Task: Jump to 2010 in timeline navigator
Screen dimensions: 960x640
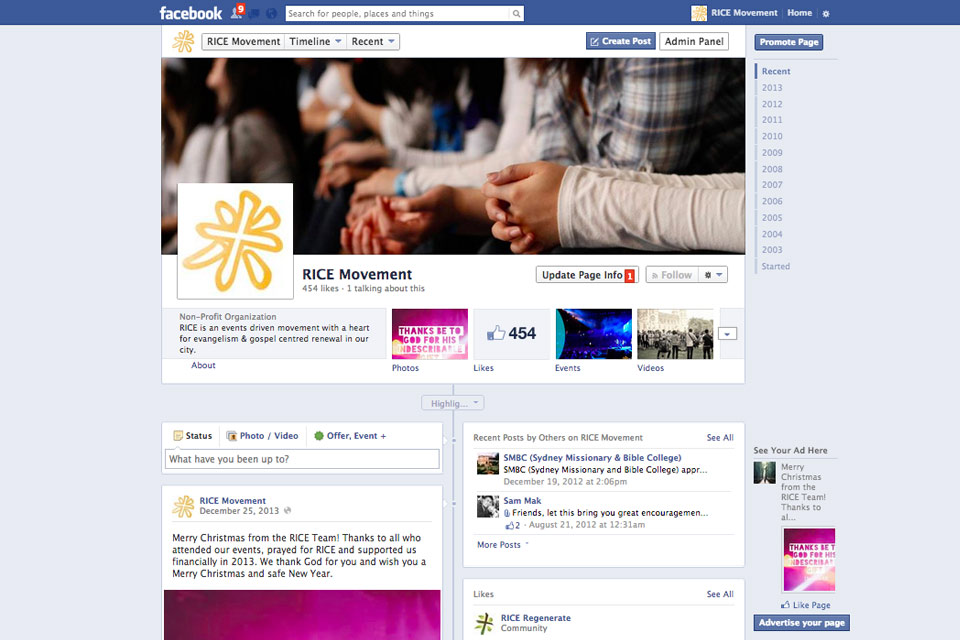Action: coord(772,136)
